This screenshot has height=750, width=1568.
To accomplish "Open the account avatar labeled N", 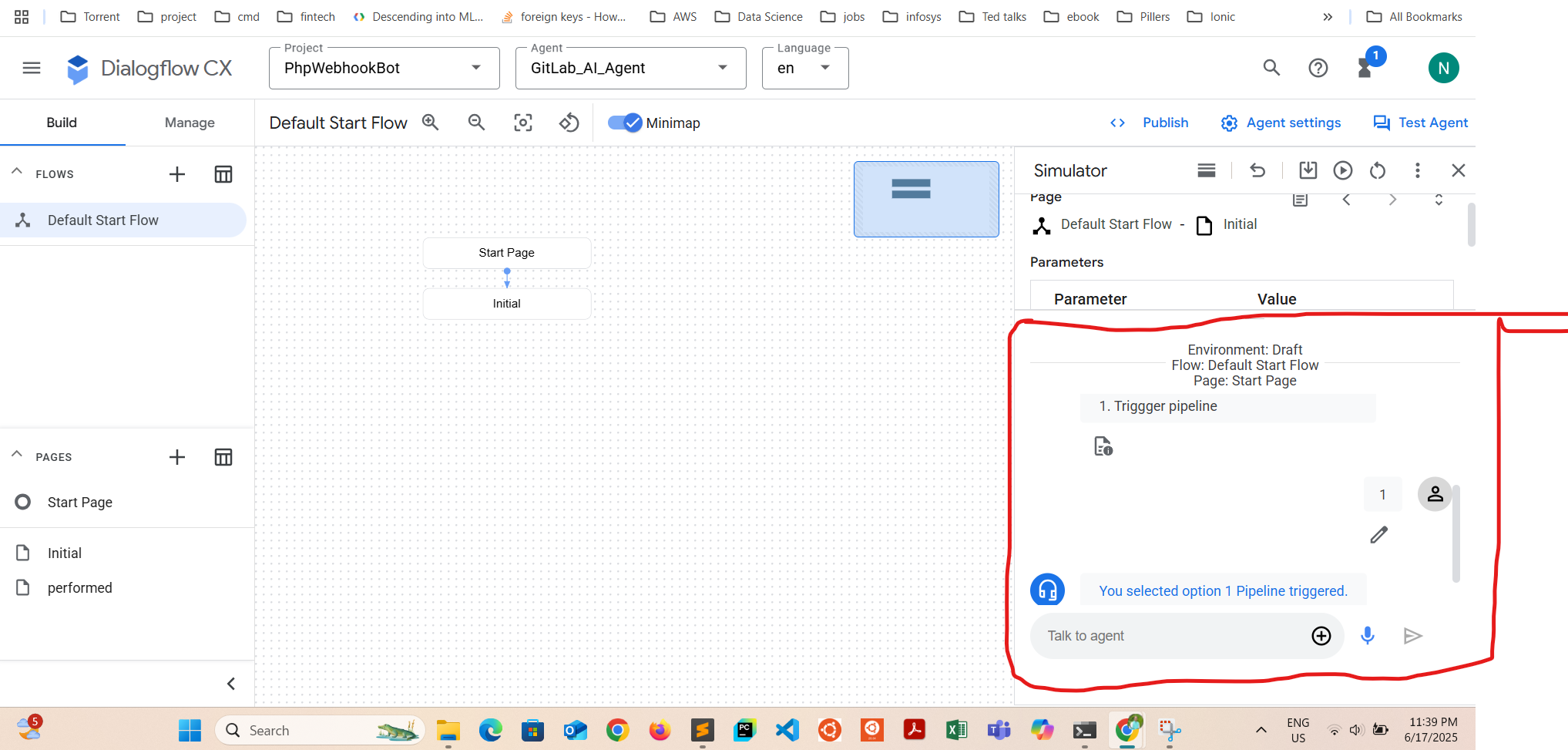I will pyautogui.click(x=1443, y=68).
